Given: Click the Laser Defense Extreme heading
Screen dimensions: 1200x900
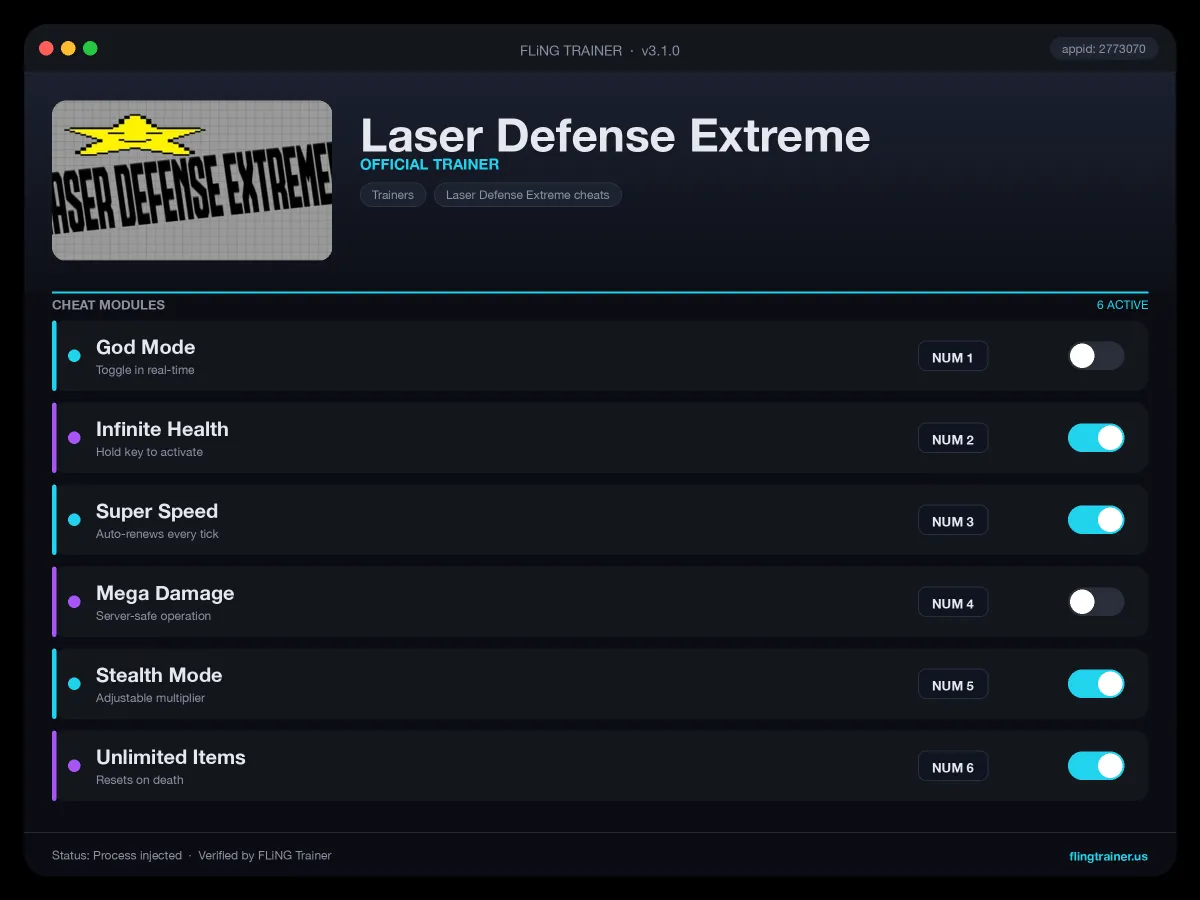Looking at the screenshot, I should 615,135.
